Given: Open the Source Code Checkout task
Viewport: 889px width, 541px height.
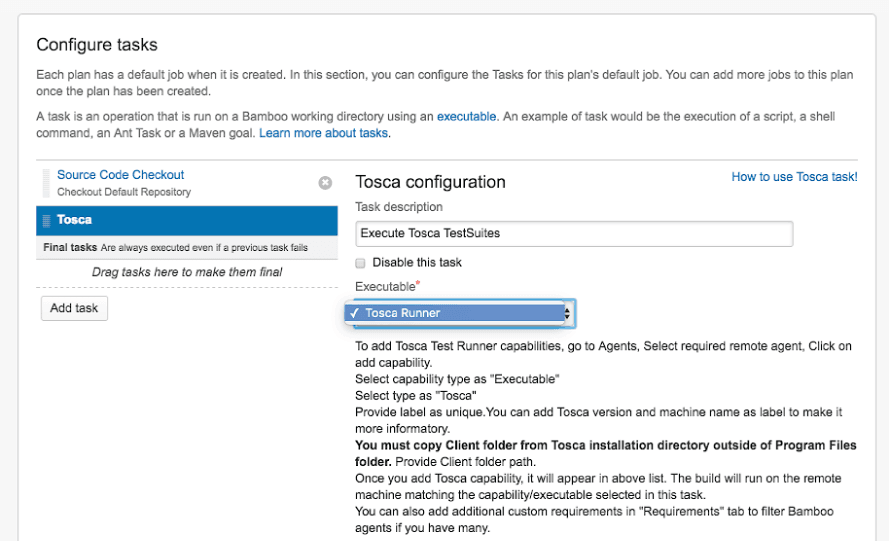Looking at the screenshot, I should coord(120,175).
